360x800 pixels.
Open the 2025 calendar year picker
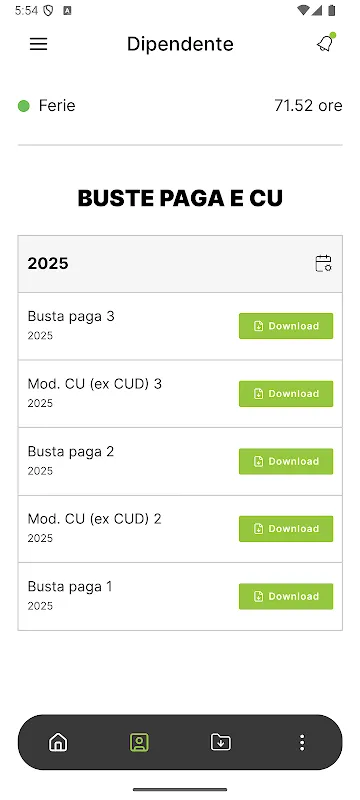click(323, 264)
